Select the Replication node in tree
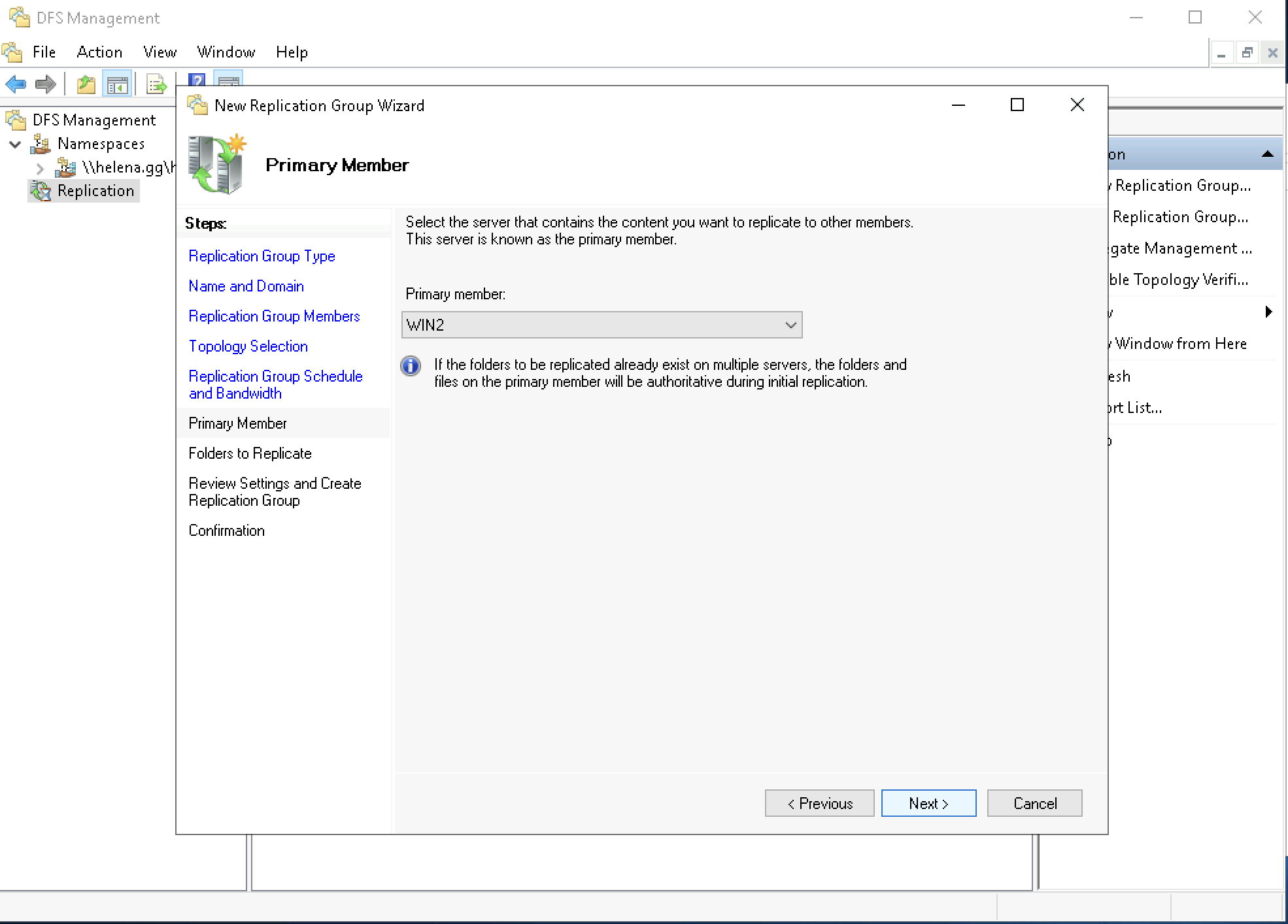 tap(95, 191)
